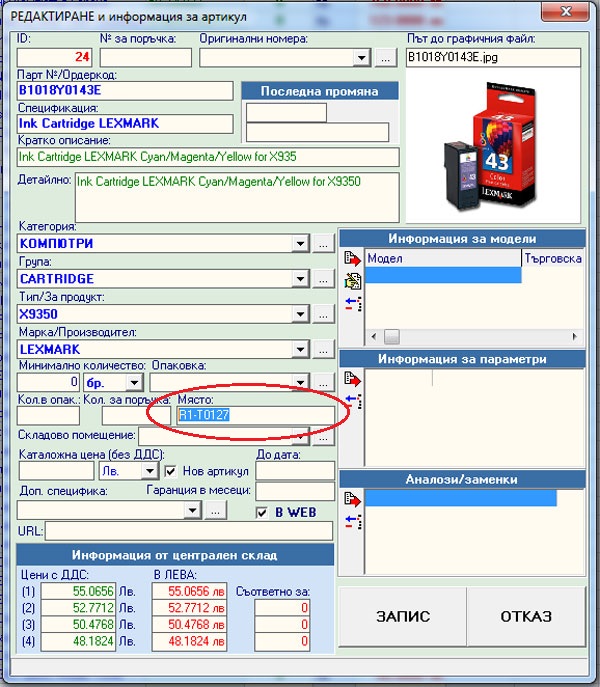Click the Място field containing R1-T0127
This screenshot has height=687, width=600.
point(253,415)
